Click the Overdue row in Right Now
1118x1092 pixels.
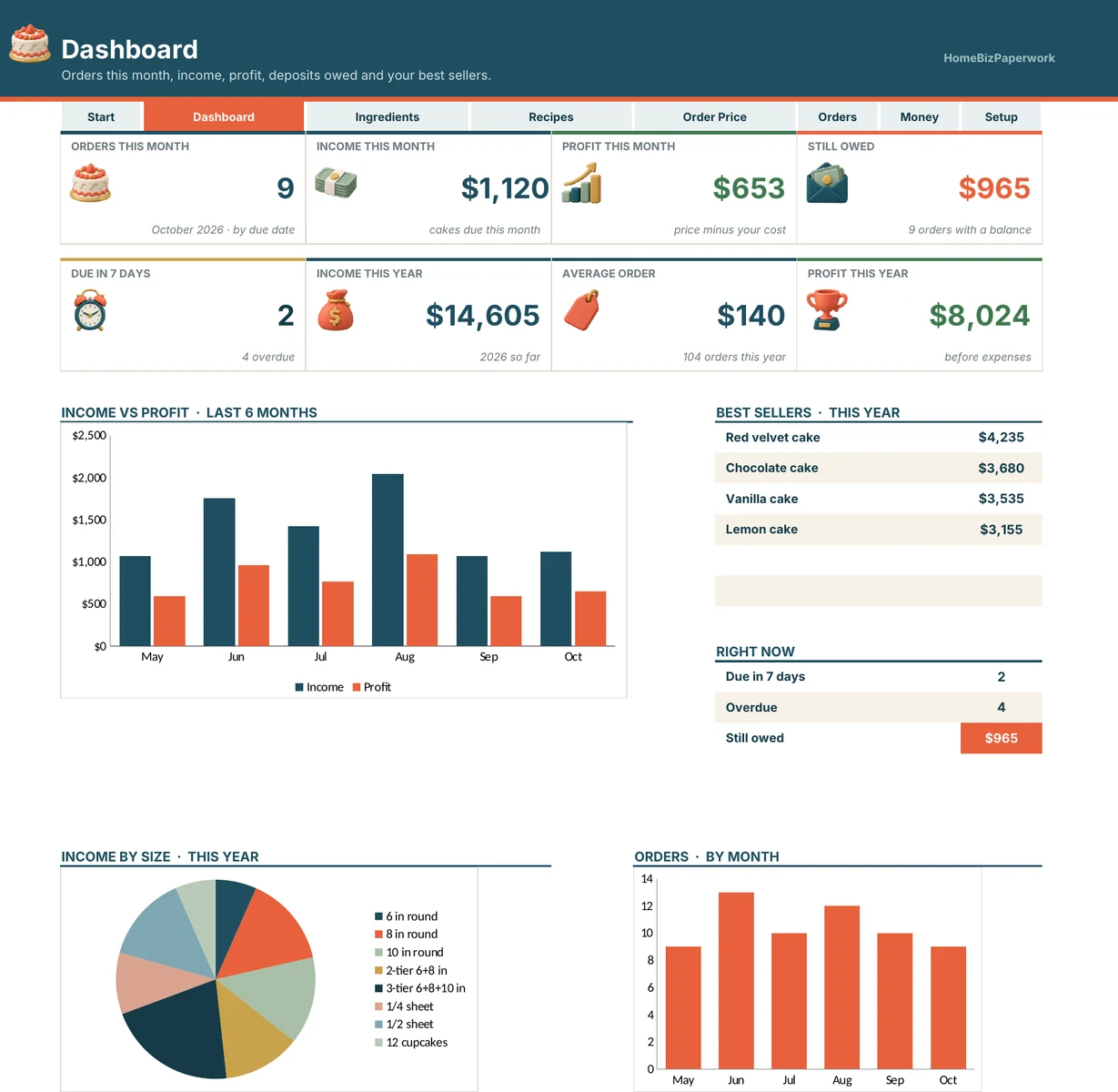coord(879,707)
